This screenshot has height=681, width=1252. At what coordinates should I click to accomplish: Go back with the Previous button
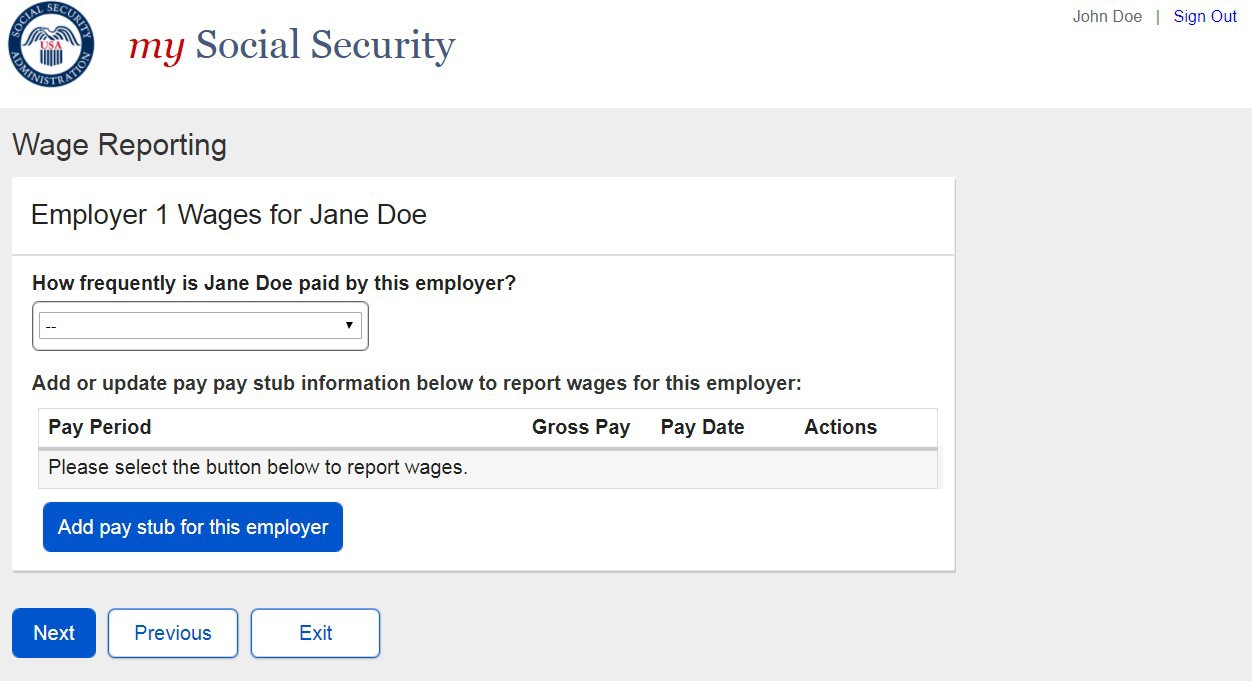coord(173,633)
